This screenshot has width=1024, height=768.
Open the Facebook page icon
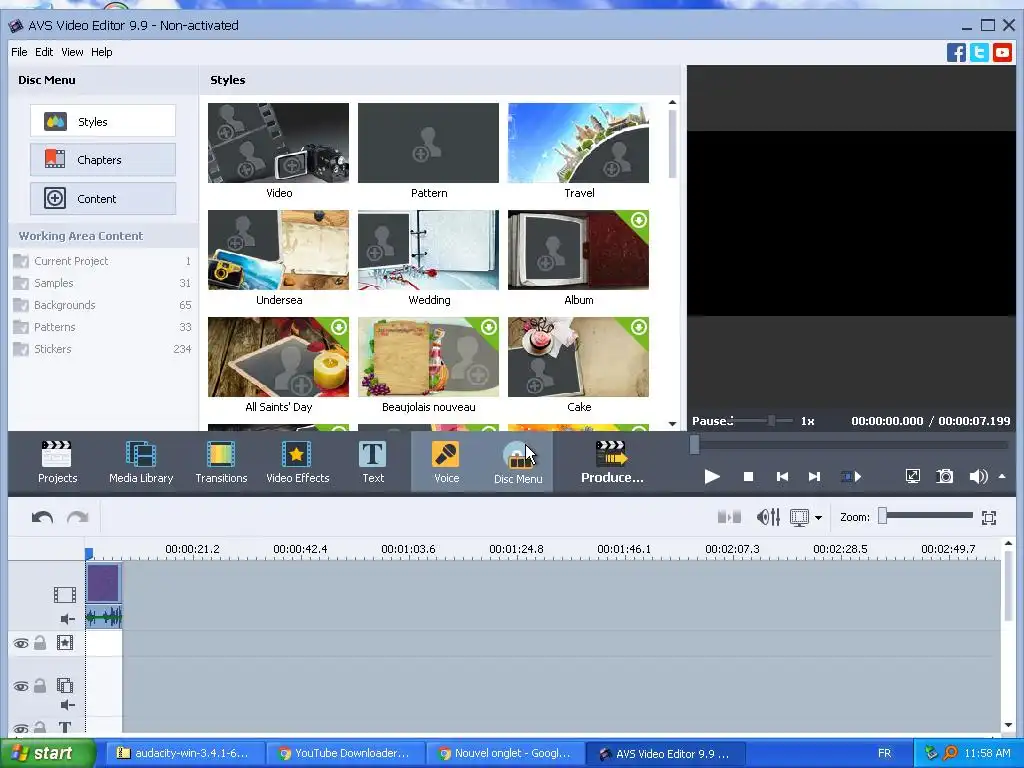pyautogui.click(x=956, y=52)
